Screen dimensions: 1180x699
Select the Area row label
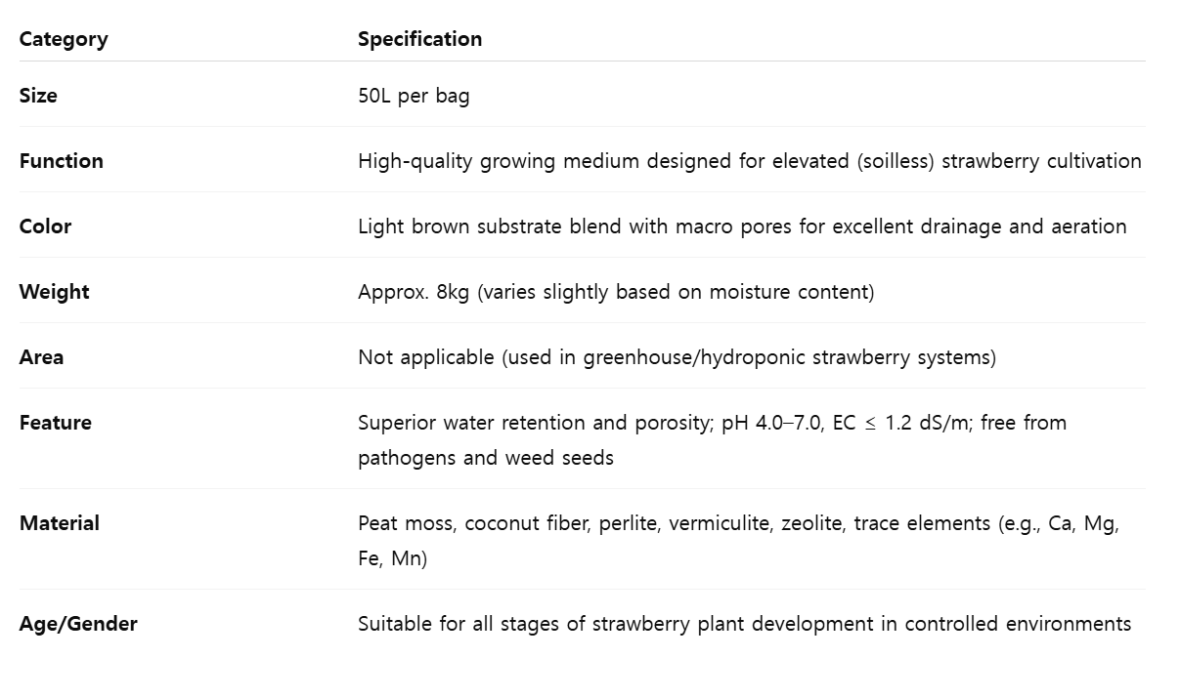pos(42,357)
